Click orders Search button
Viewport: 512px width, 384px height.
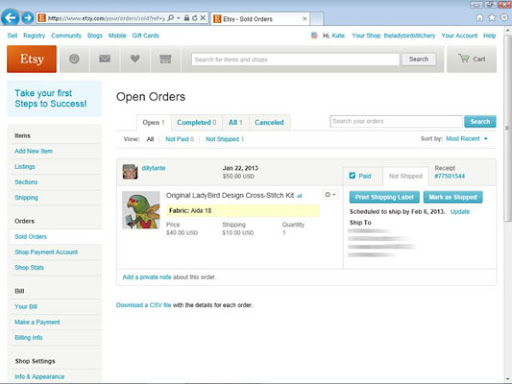(480, 122)
